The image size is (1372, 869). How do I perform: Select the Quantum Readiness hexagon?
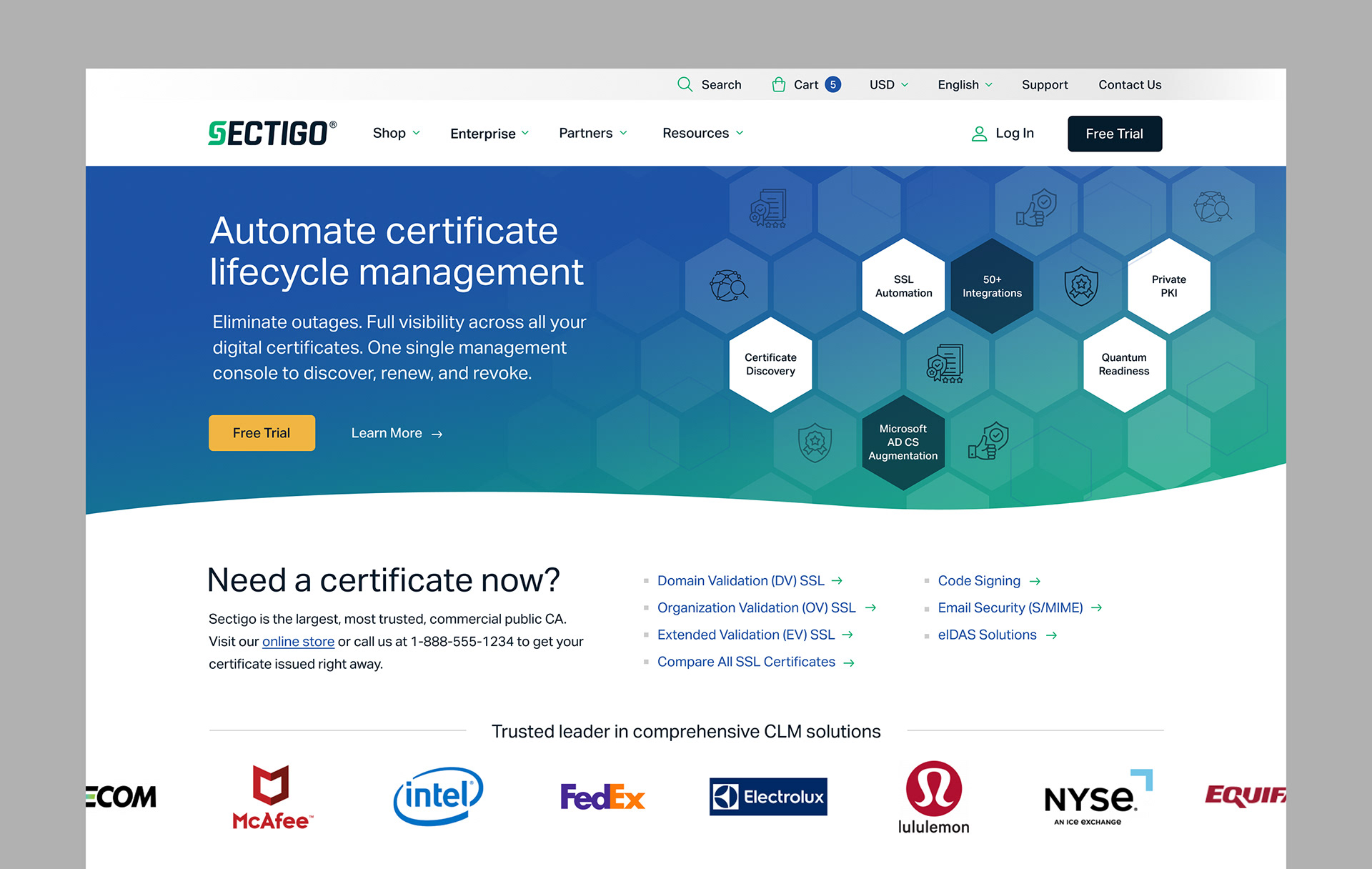[x=1124, y=364]
